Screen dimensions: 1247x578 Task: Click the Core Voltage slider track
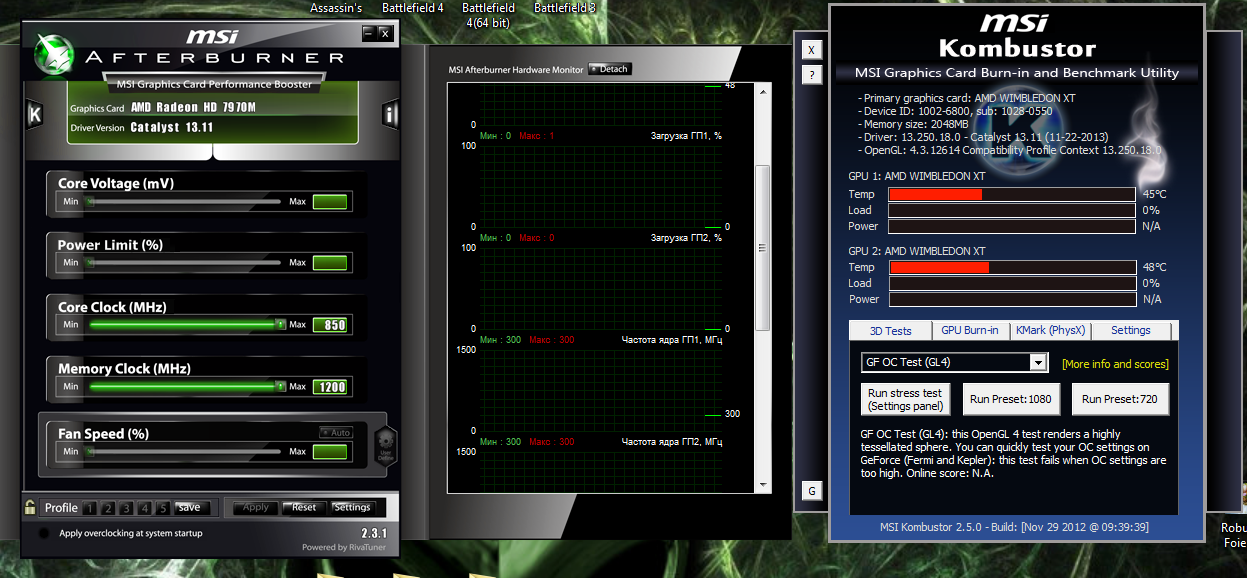[183, 202]
